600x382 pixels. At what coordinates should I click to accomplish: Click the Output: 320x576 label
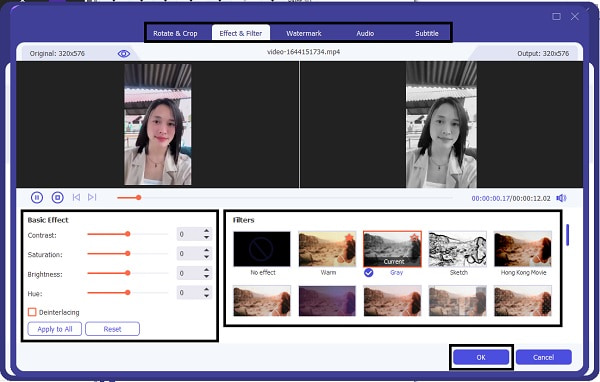tap(543, 54)
